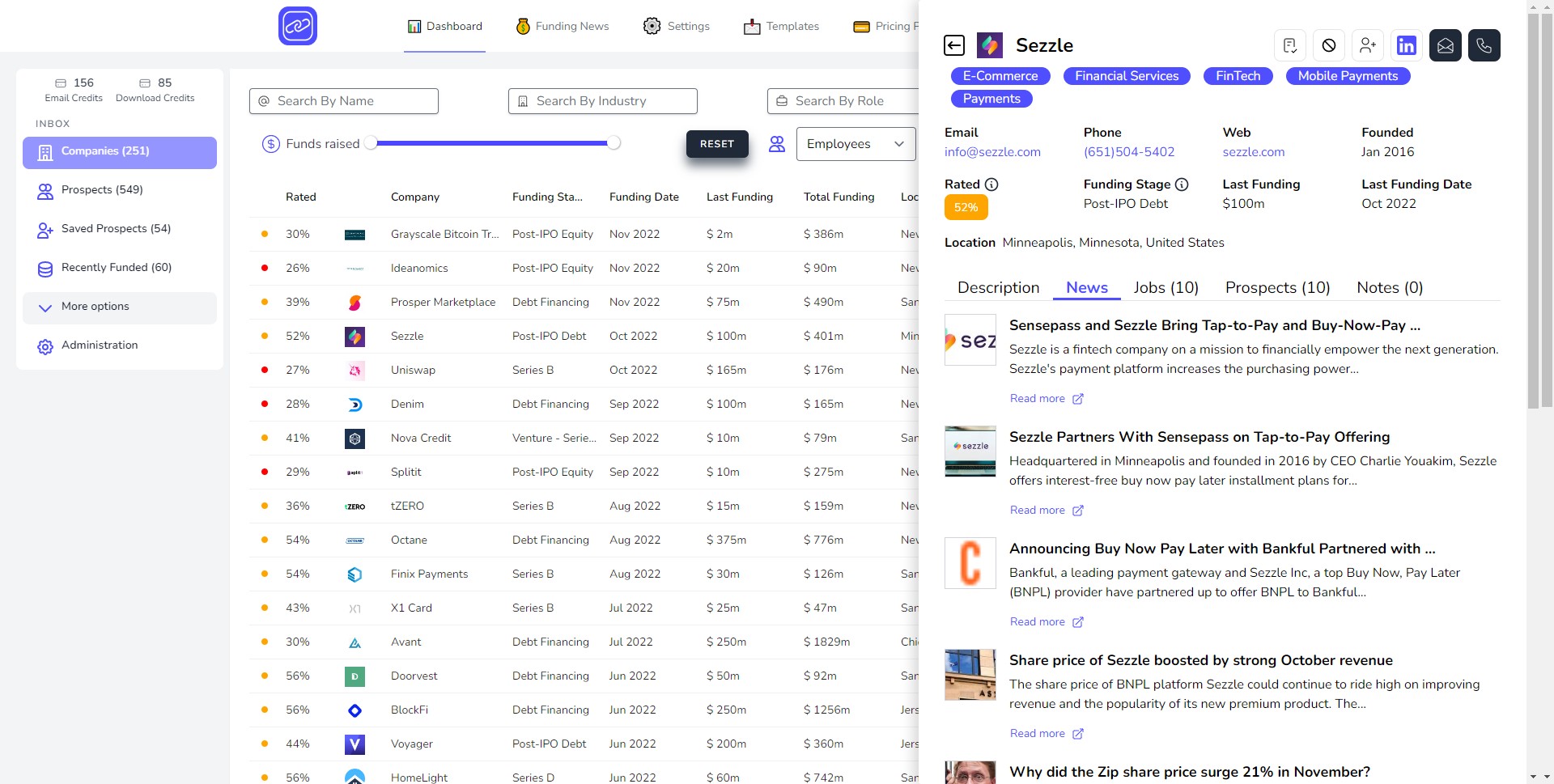Open Saved Prospects (54) in sidebar
This screenshot has height=784, width=1554.
[x=120, y=230]
